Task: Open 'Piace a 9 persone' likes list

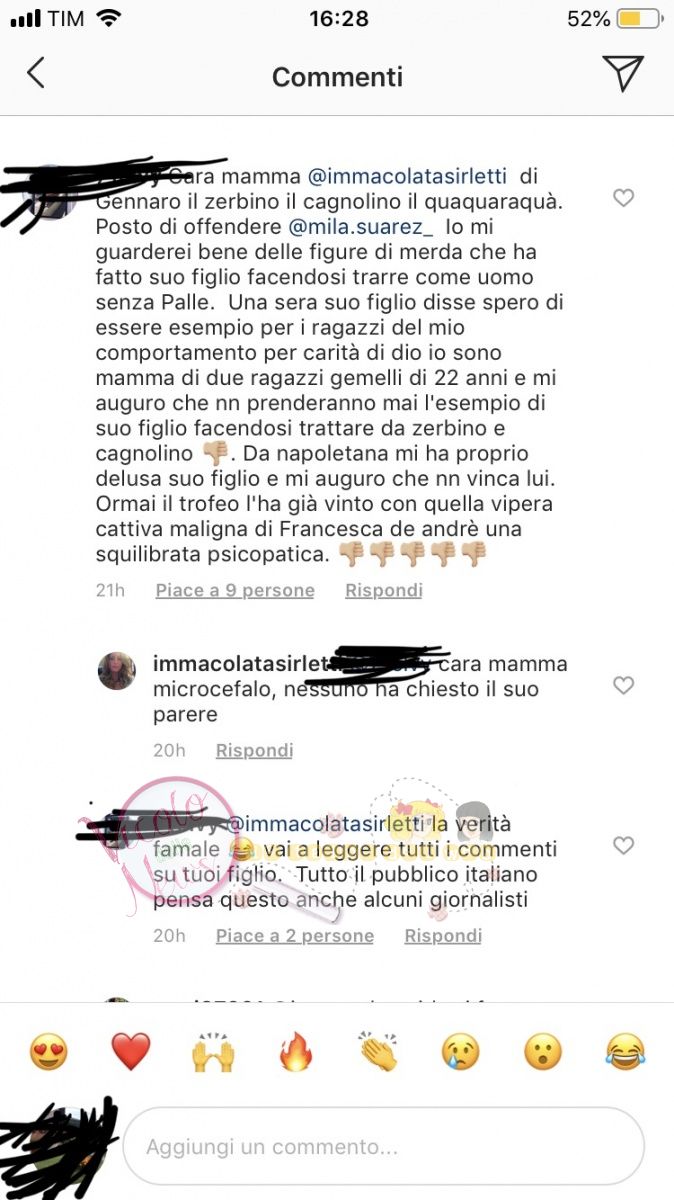Action: 235,591
